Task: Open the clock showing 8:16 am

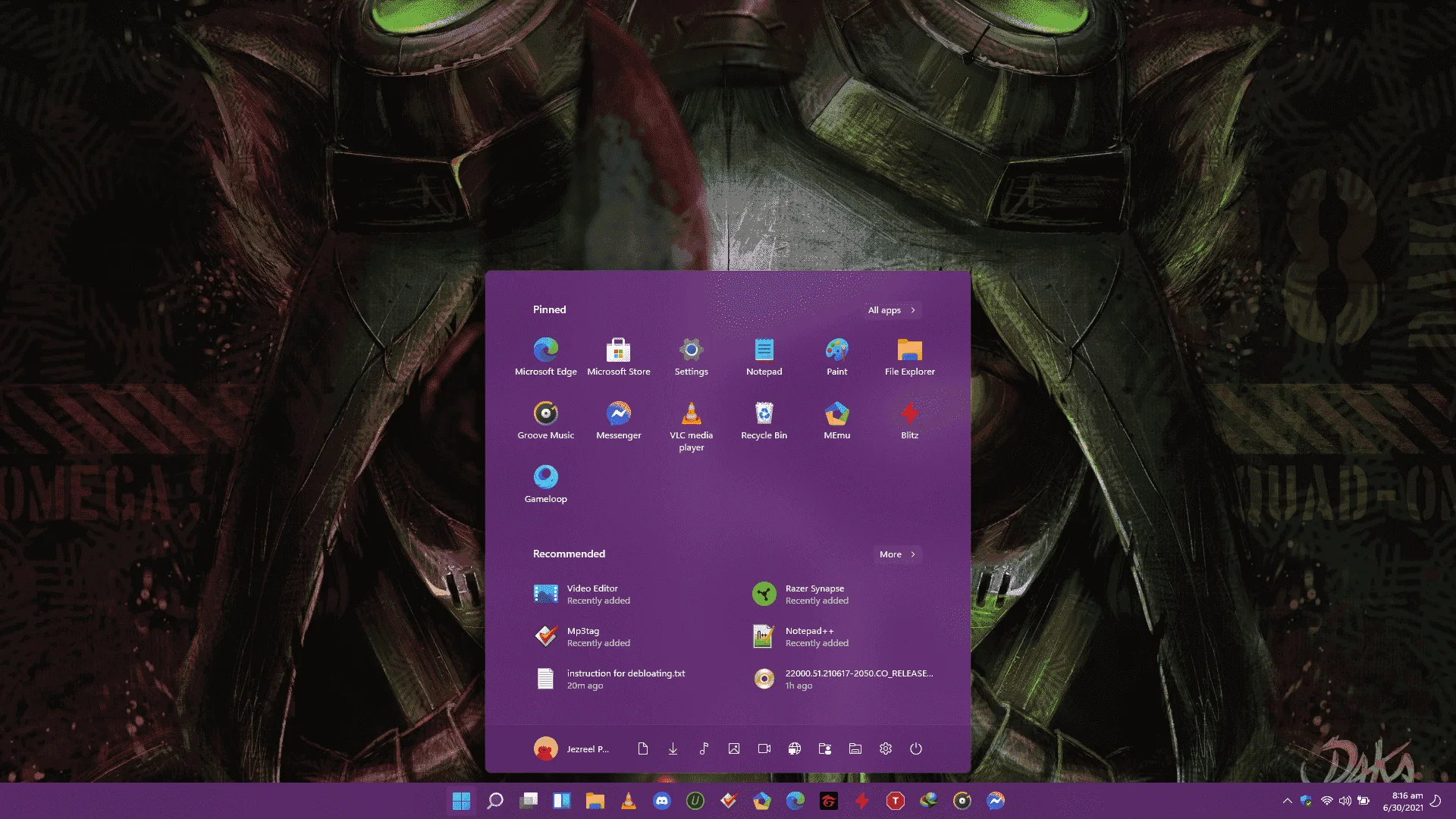Action: (1403, 802)
